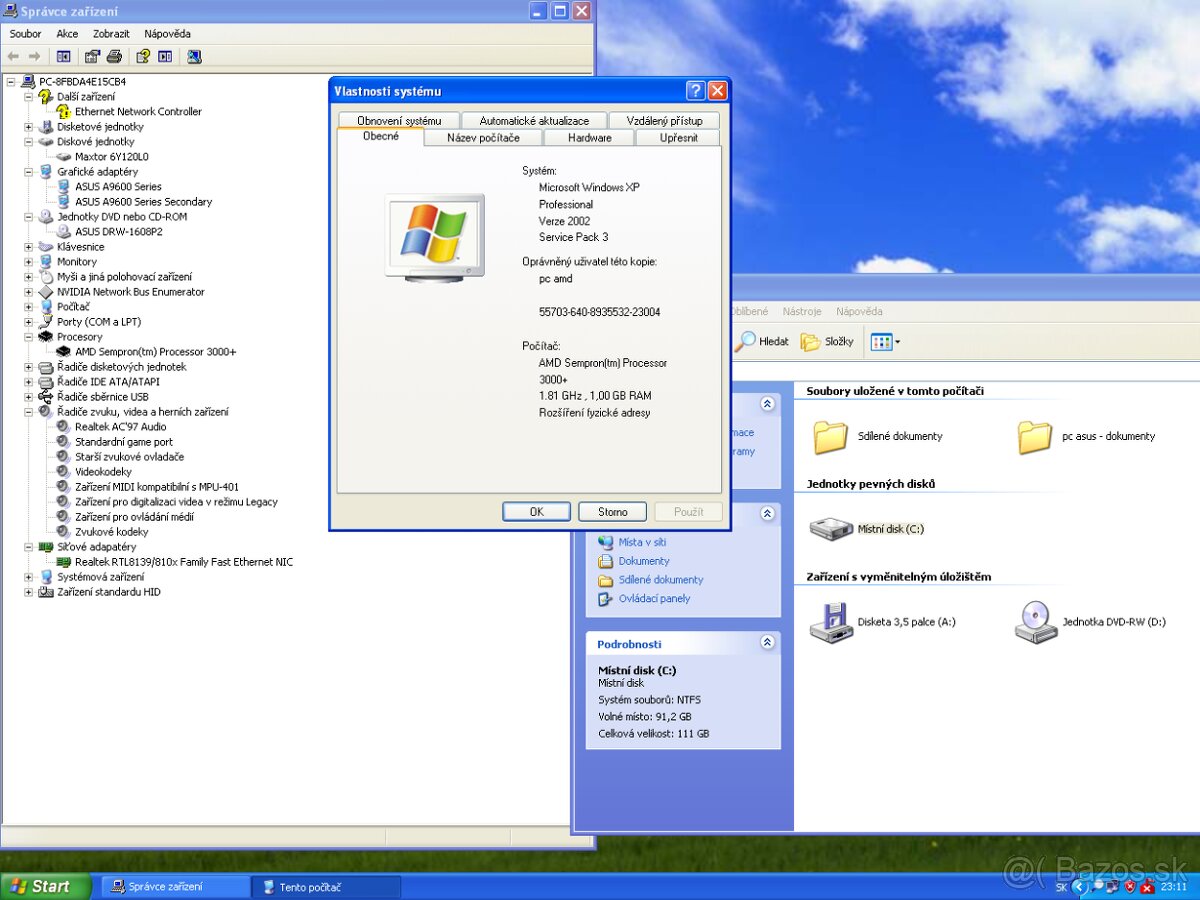Expand the Síťové adaptéry tree node
The width and height of the screenshot is (1200, 900).
29,547
